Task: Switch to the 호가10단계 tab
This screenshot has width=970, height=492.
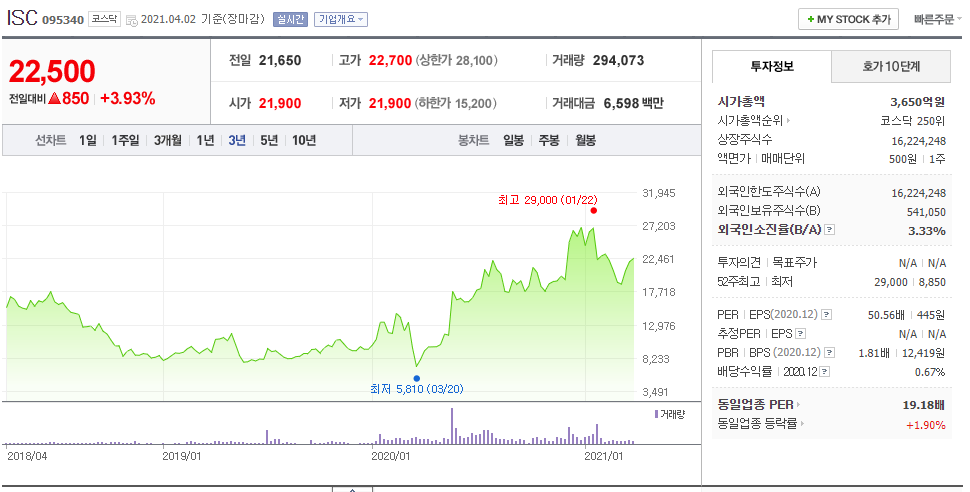Action: click(x=891, y=66)
